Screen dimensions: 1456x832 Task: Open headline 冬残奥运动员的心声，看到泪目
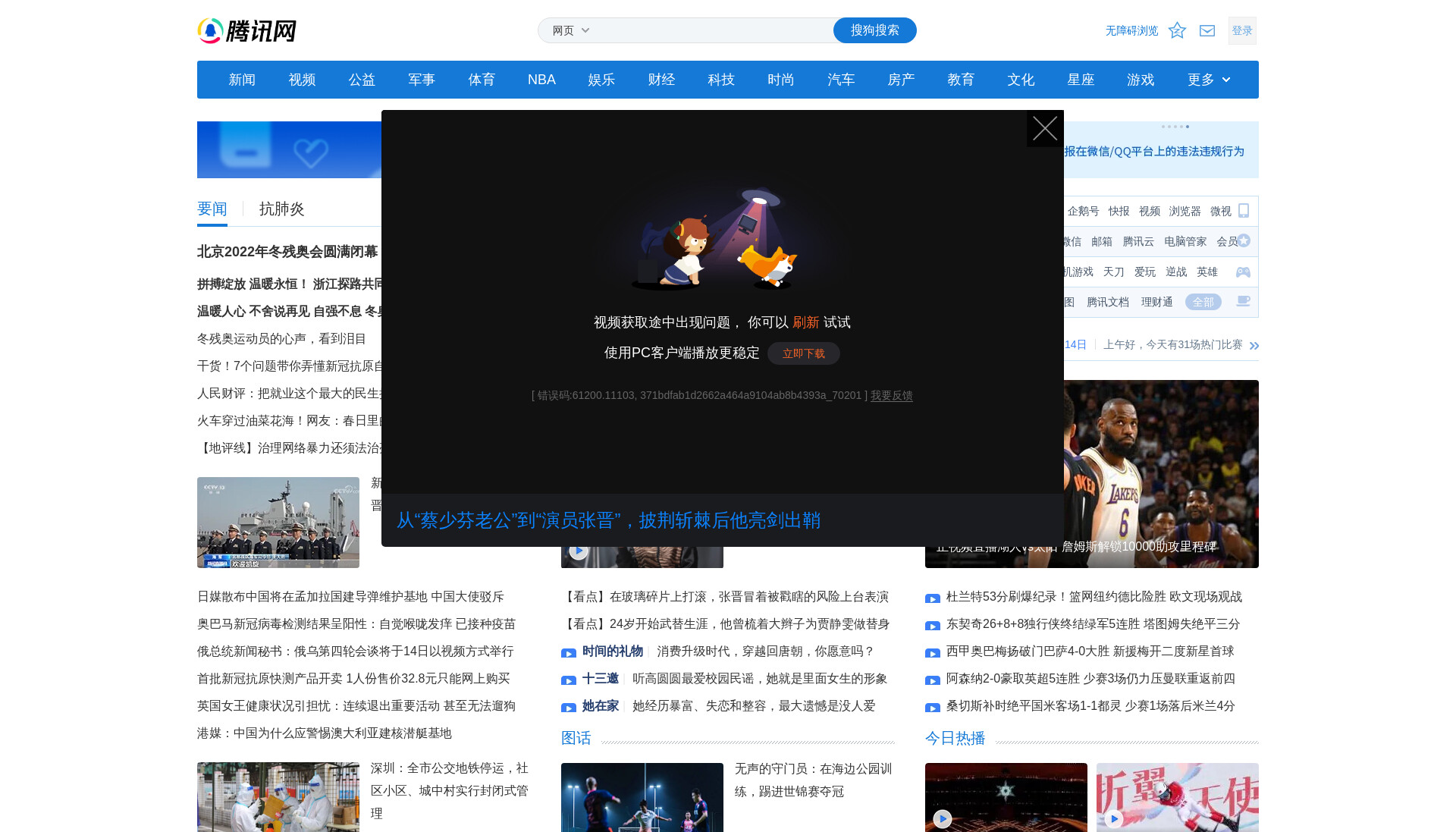pos(282,339)
